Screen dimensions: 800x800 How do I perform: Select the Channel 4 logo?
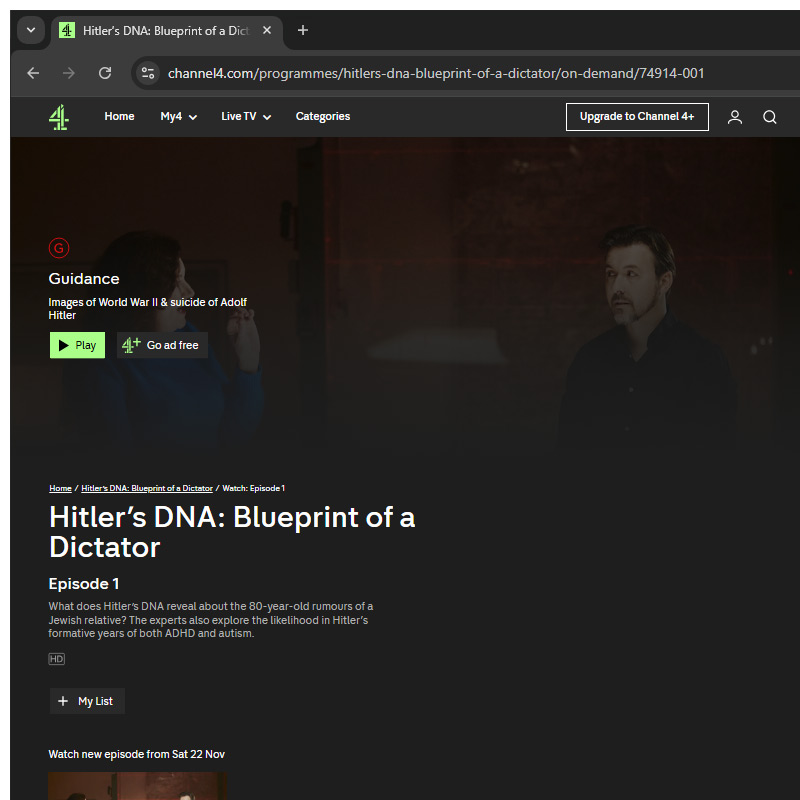tap(59, 117)
